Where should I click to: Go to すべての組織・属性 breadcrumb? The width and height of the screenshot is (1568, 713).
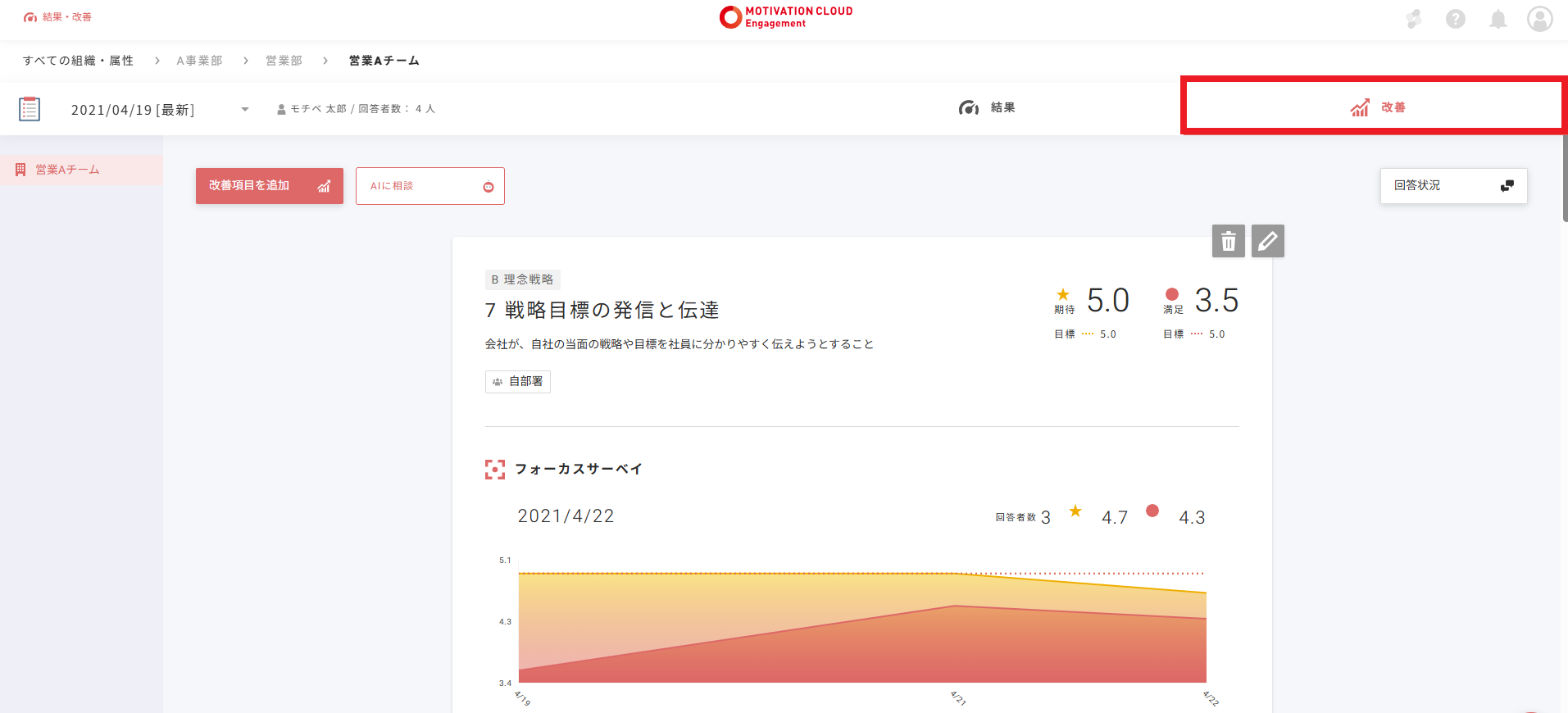(78, 61)
